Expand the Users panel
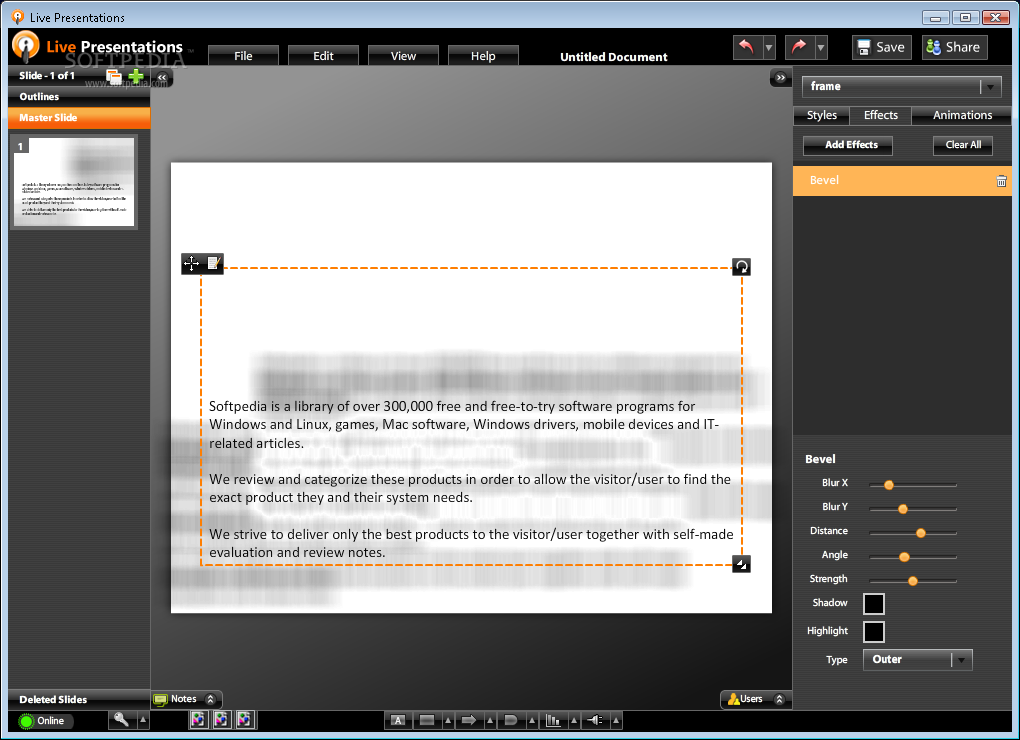The width and height of the screenshot is (1020, 740). point(755,700)
